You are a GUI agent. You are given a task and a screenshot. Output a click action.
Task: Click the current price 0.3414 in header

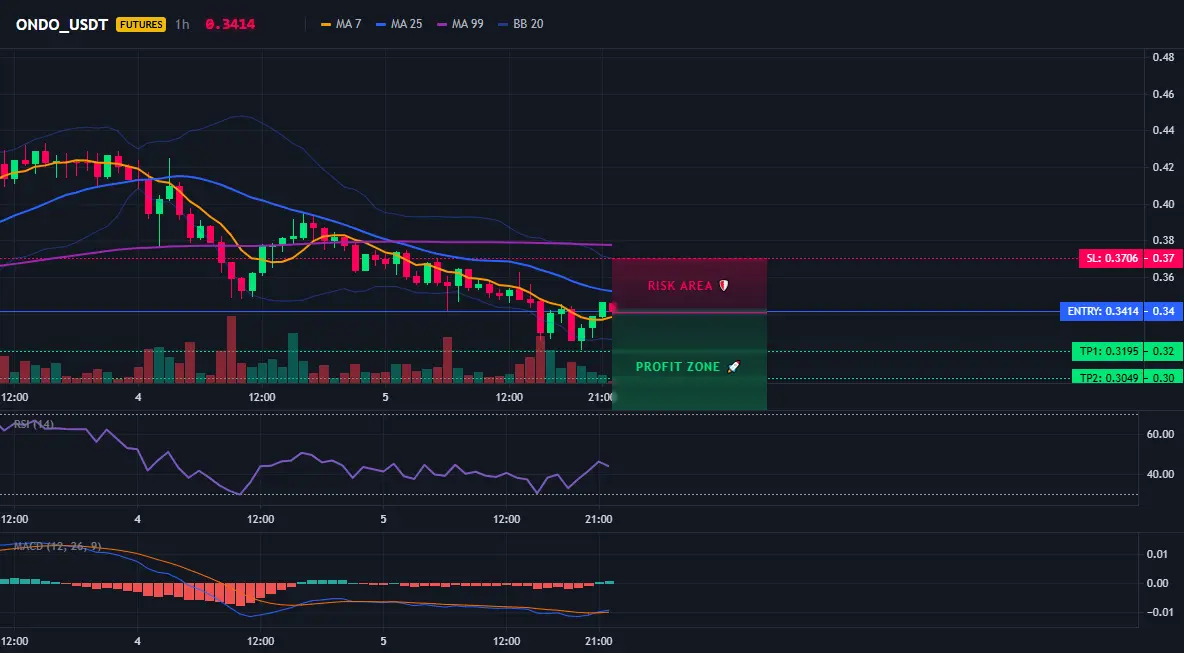pyautogui.click(x=230, y=24)
